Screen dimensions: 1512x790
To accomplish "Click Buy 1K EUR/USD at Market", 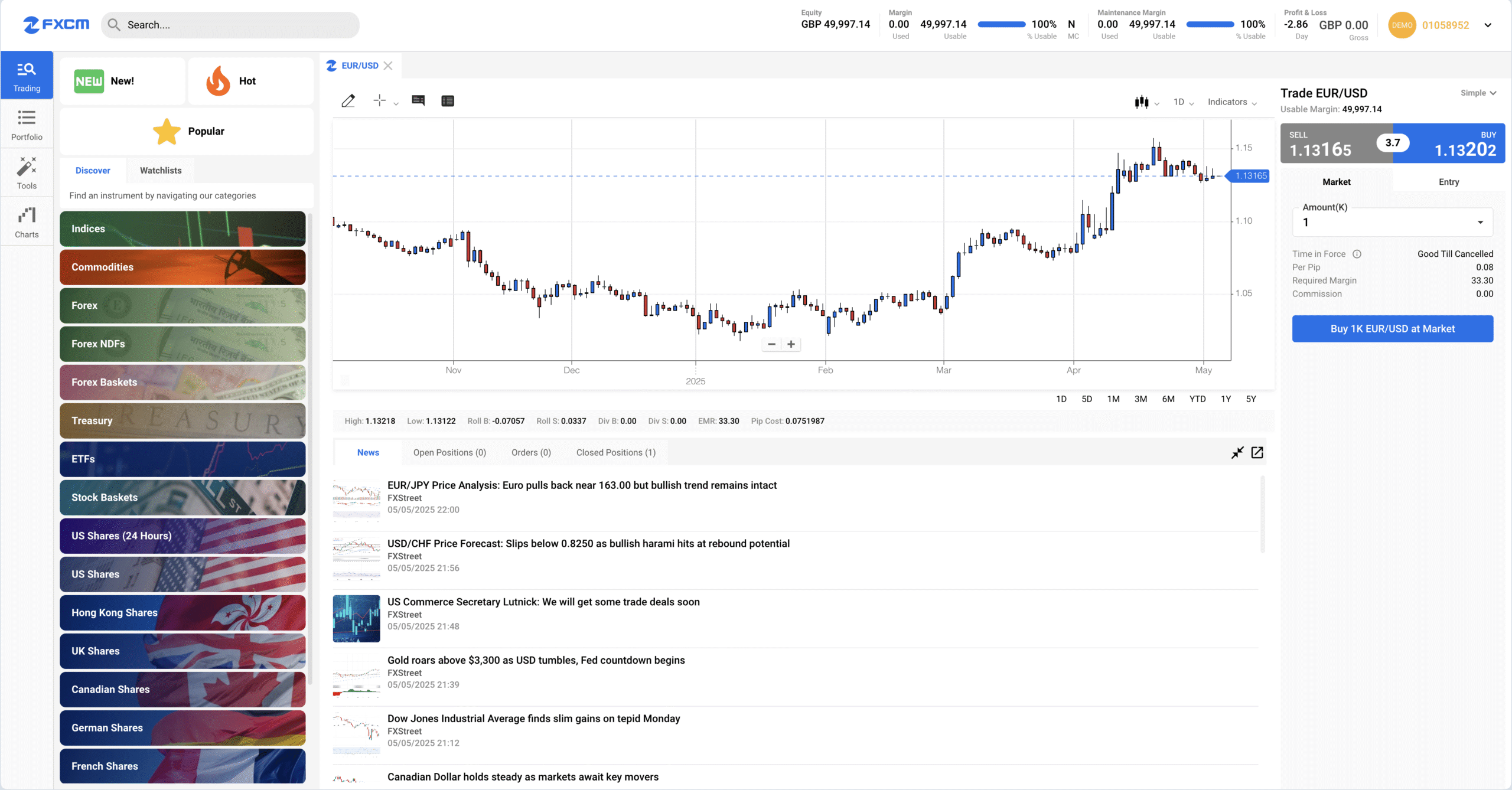I will 1392,329.
